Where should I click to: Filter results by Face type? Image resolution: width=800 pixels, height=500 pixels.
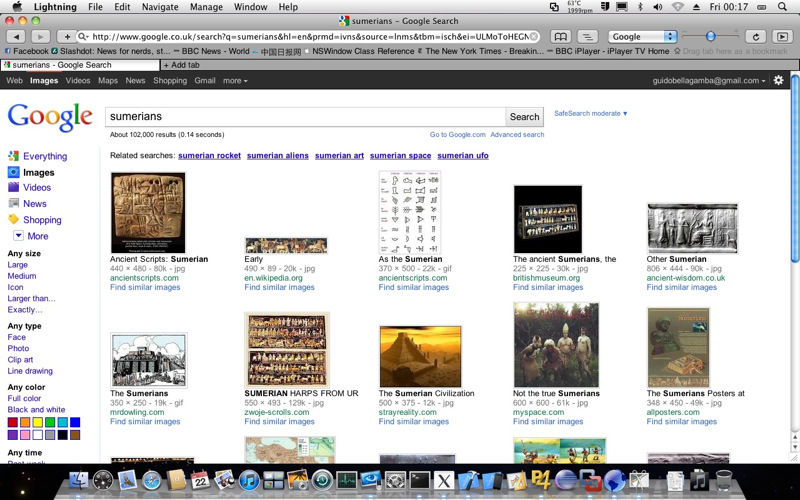pos(16,337)
